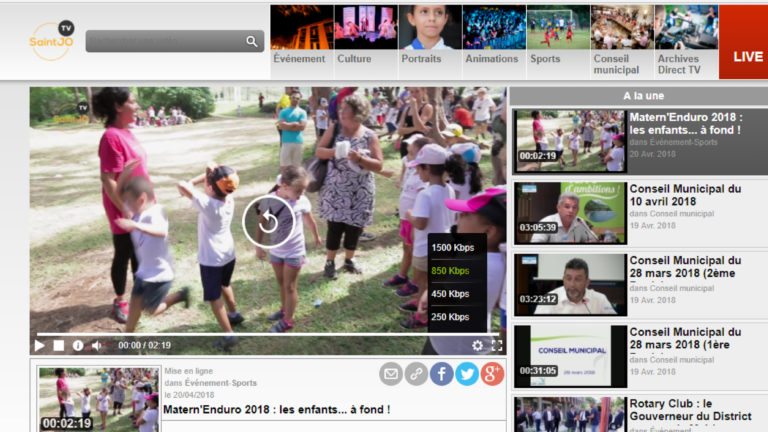The height and width of the screenshot is (432, 768).
Task: Click the Sports category image
Action: (x=558, y=27)
